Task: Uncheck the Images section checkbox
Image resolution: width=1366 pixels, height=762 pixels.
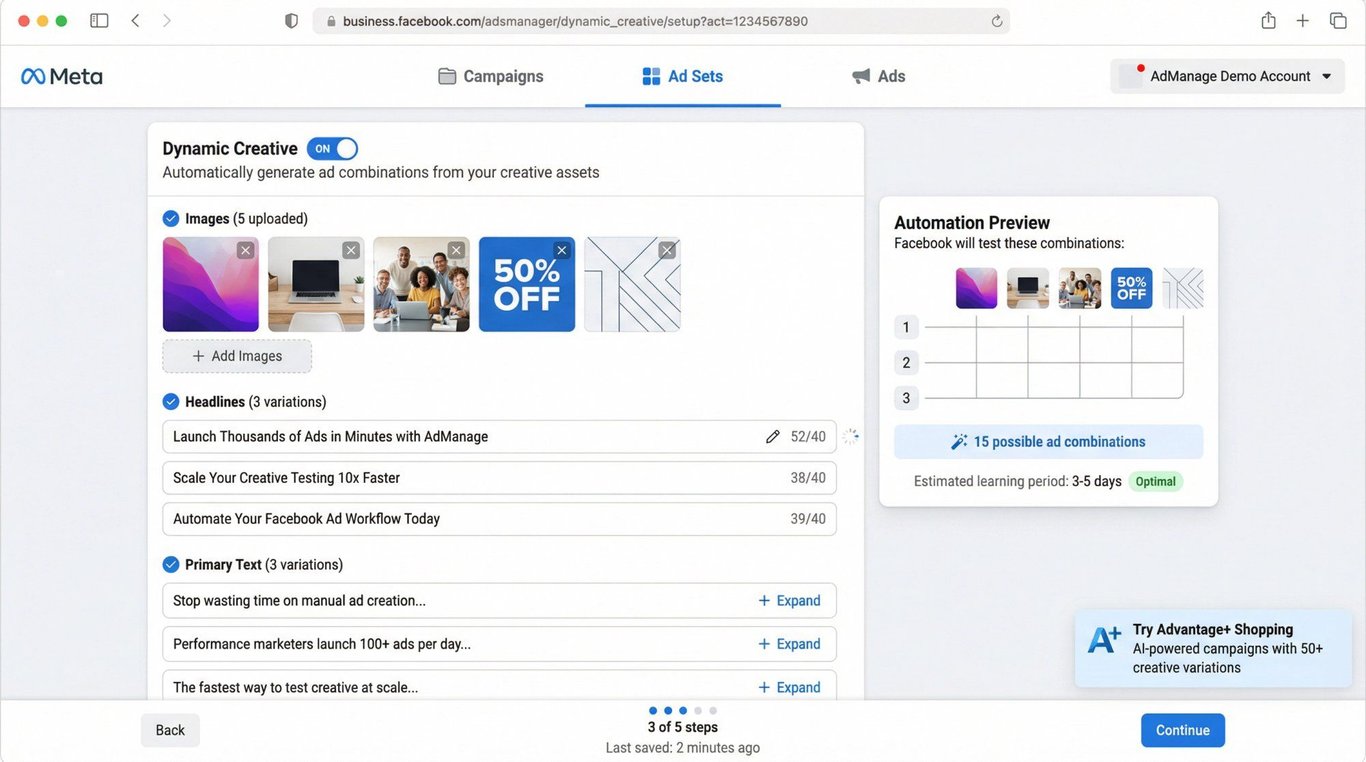Action: (x=171, y=218)
